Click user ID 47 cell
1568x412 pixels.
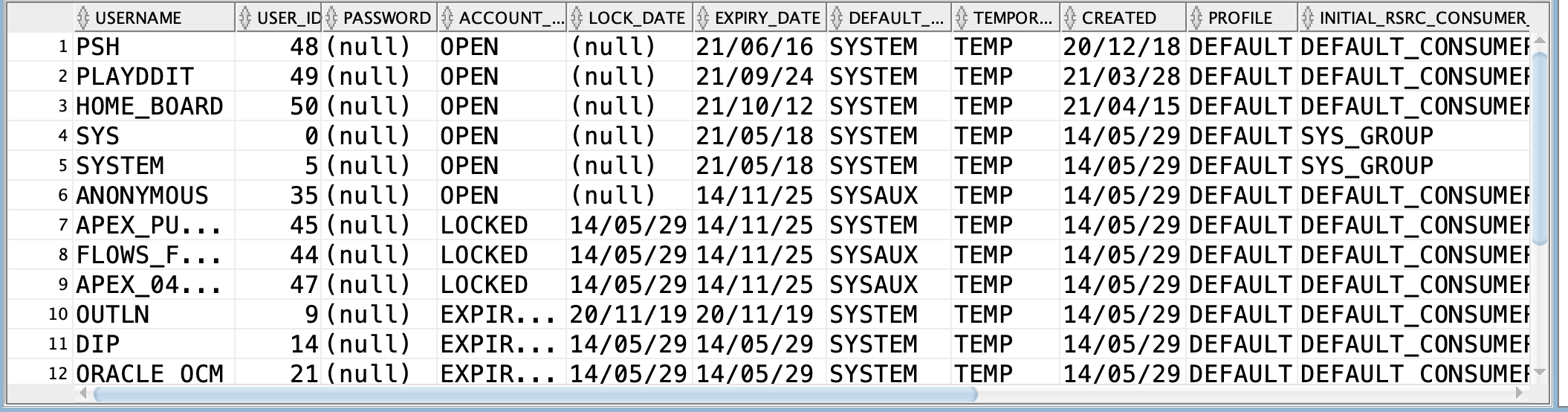click(279, 285)
